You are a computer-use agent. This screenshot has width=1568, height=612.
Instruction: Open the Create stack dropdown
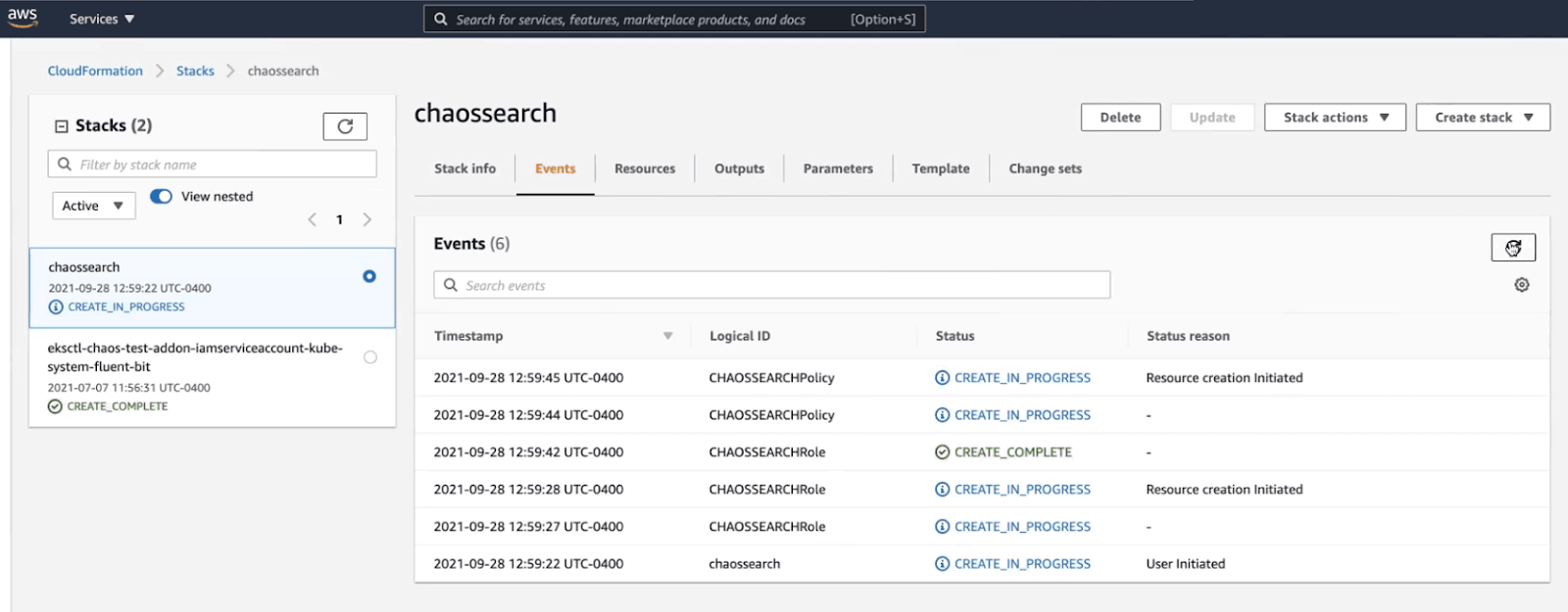1483,118
